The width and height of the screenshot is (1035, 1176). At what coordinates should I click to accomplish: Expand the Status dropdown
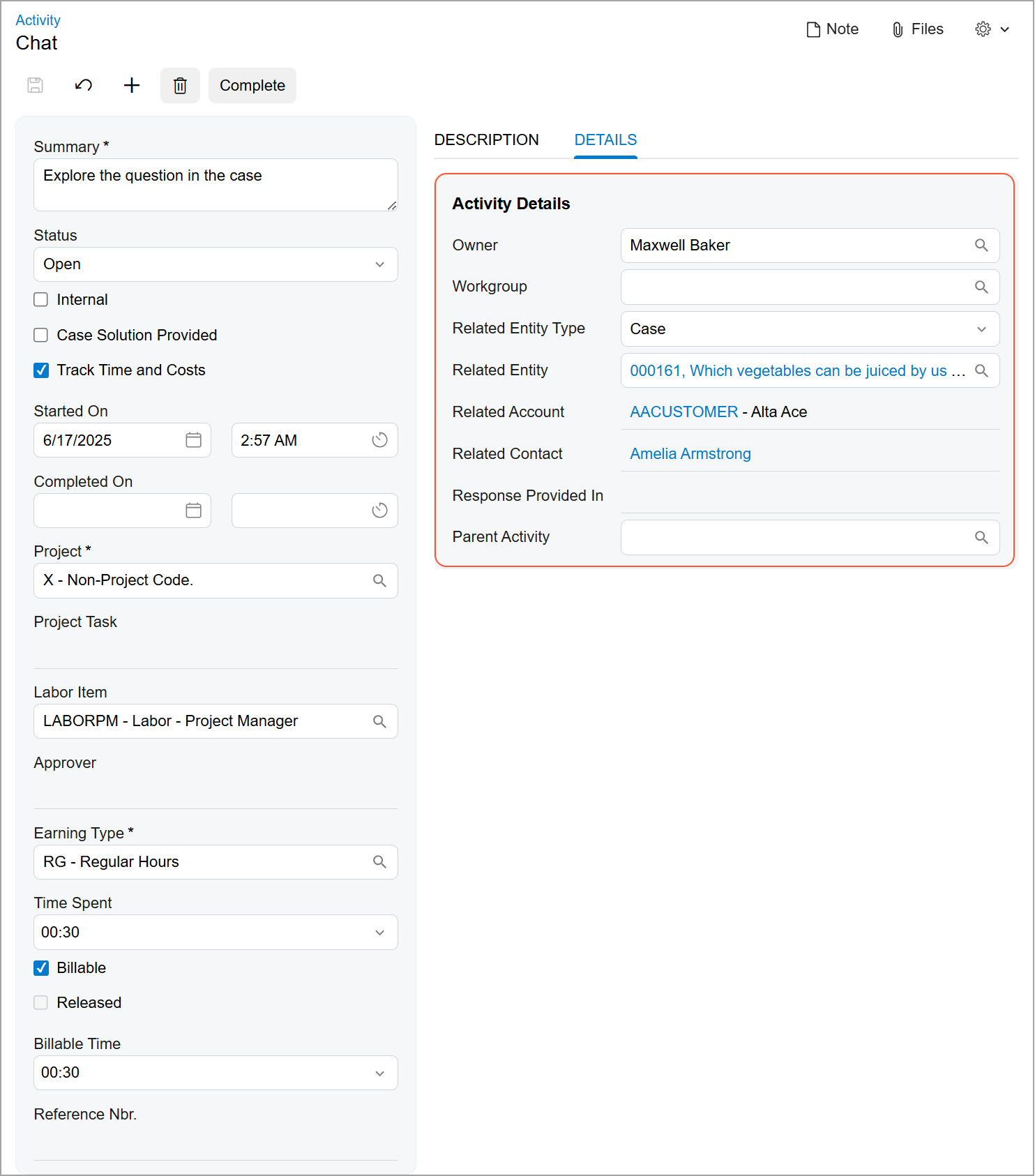point(379,264)
